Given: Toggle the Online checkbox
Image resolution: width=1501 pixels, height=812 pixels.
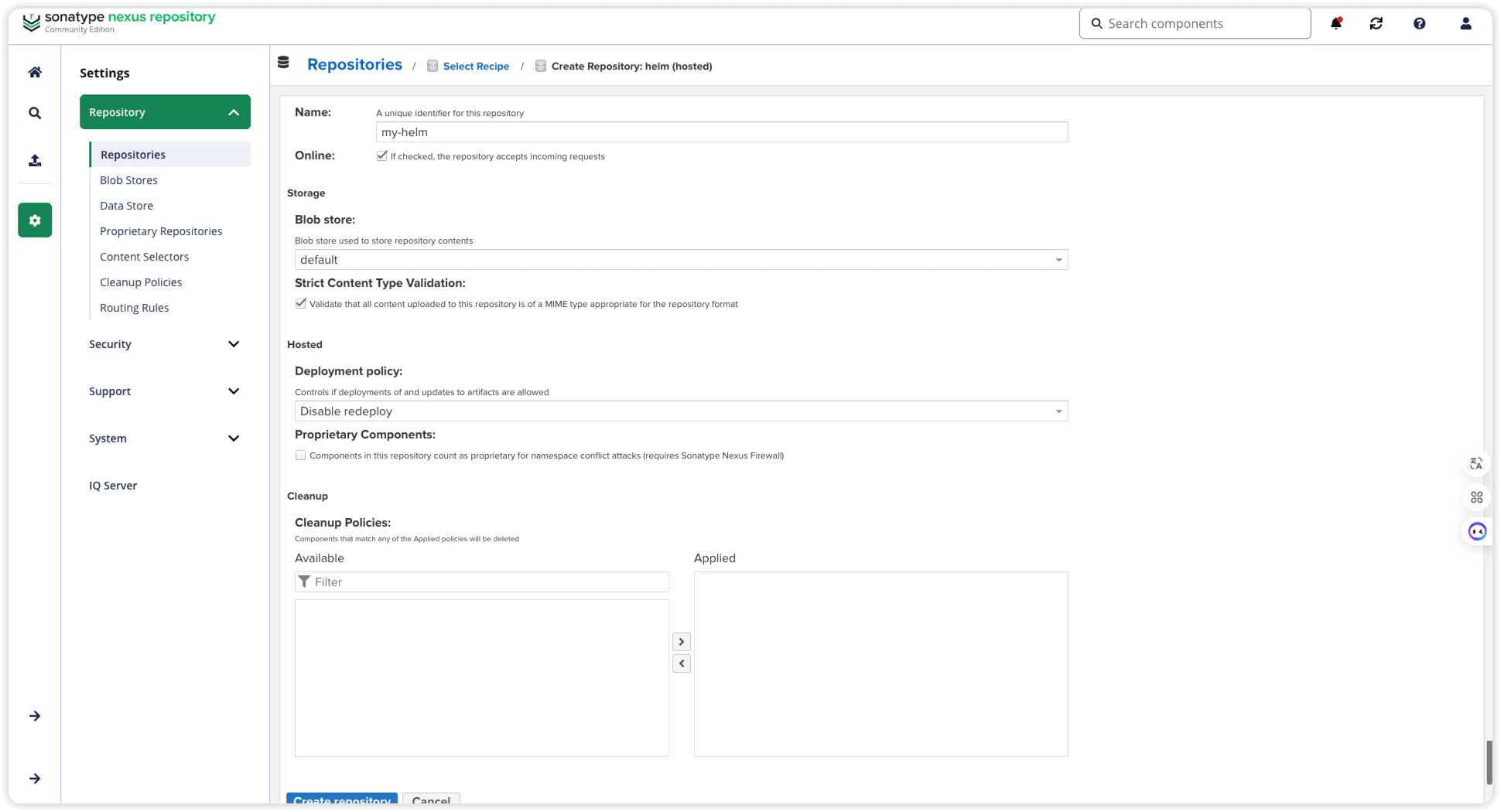Looking at the screenshot, I should pos(381,155).
